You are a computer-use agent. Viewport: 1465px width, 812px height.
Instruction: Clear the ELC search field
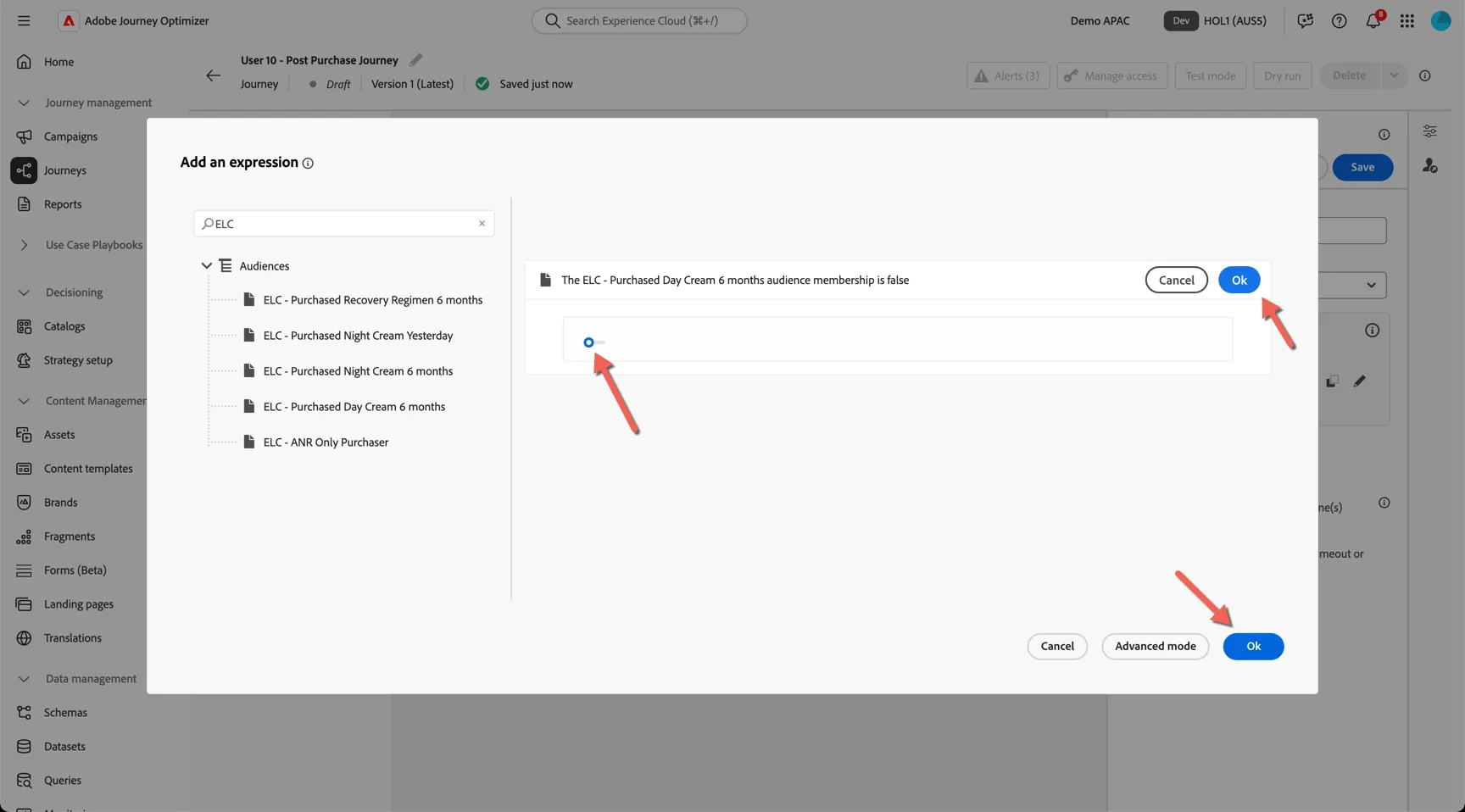482,224
